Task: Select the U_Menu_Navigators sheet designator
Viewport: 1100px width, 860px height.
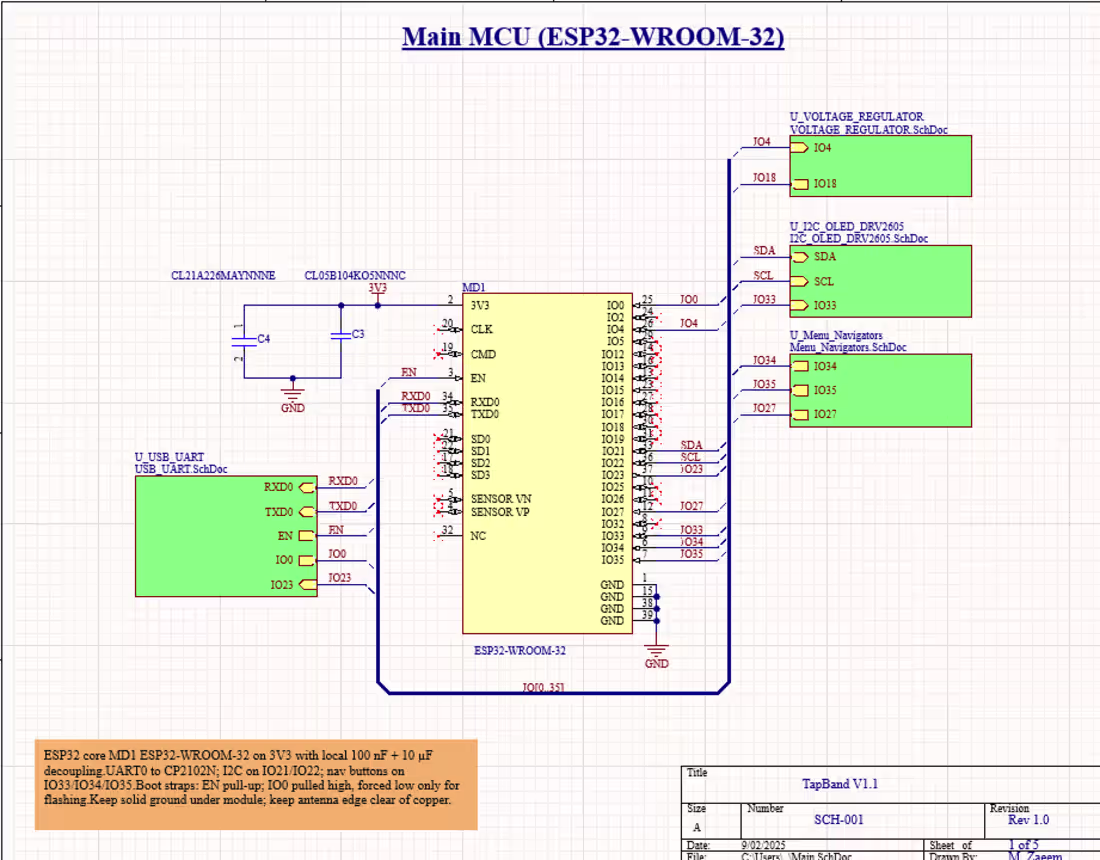Action: [x=836, y=335]
